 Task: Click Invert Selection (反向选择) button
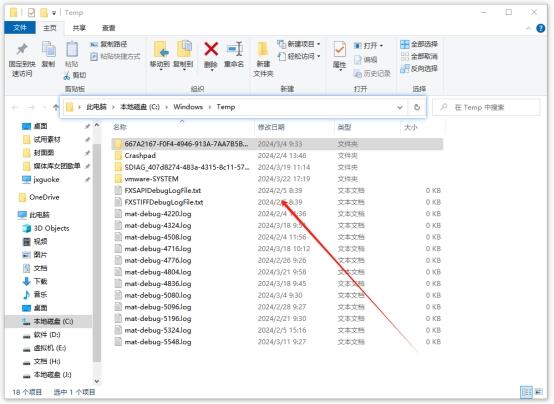(x=419, y=69)
